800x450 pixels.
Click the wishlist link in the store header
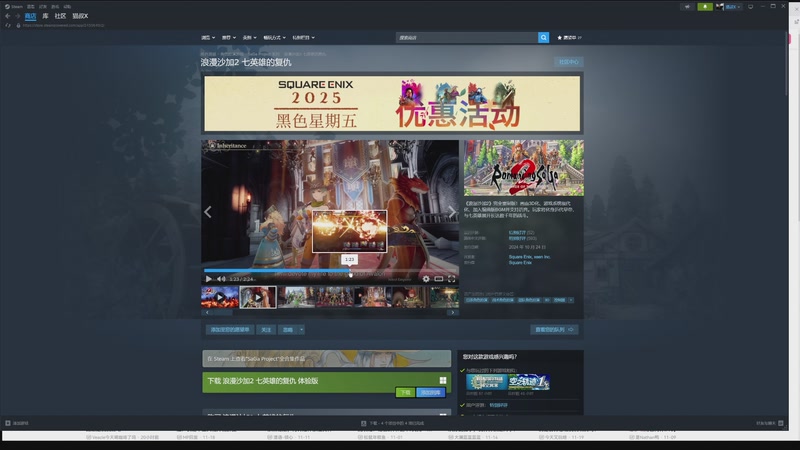(569, 37)
